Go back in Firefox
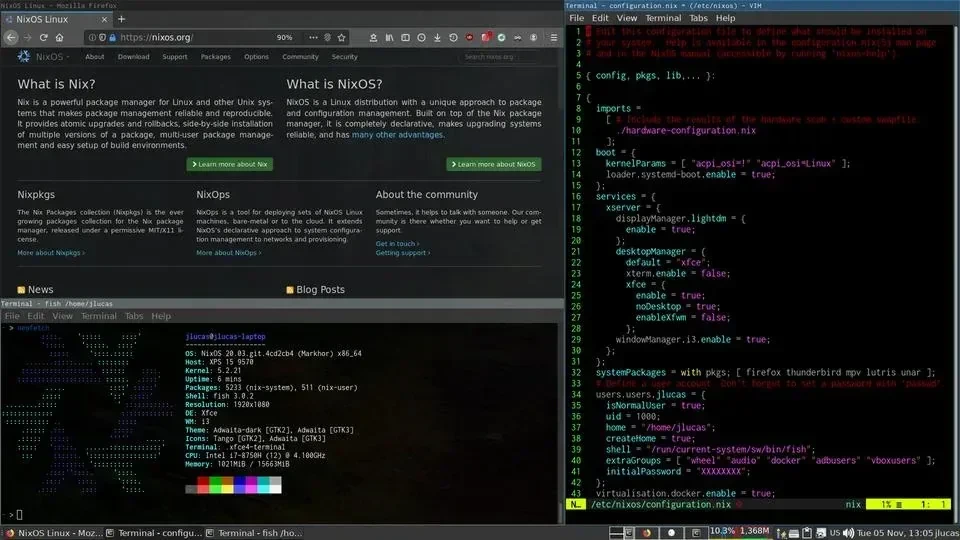Screen dimensions: 960x540 tap(11, 37)
